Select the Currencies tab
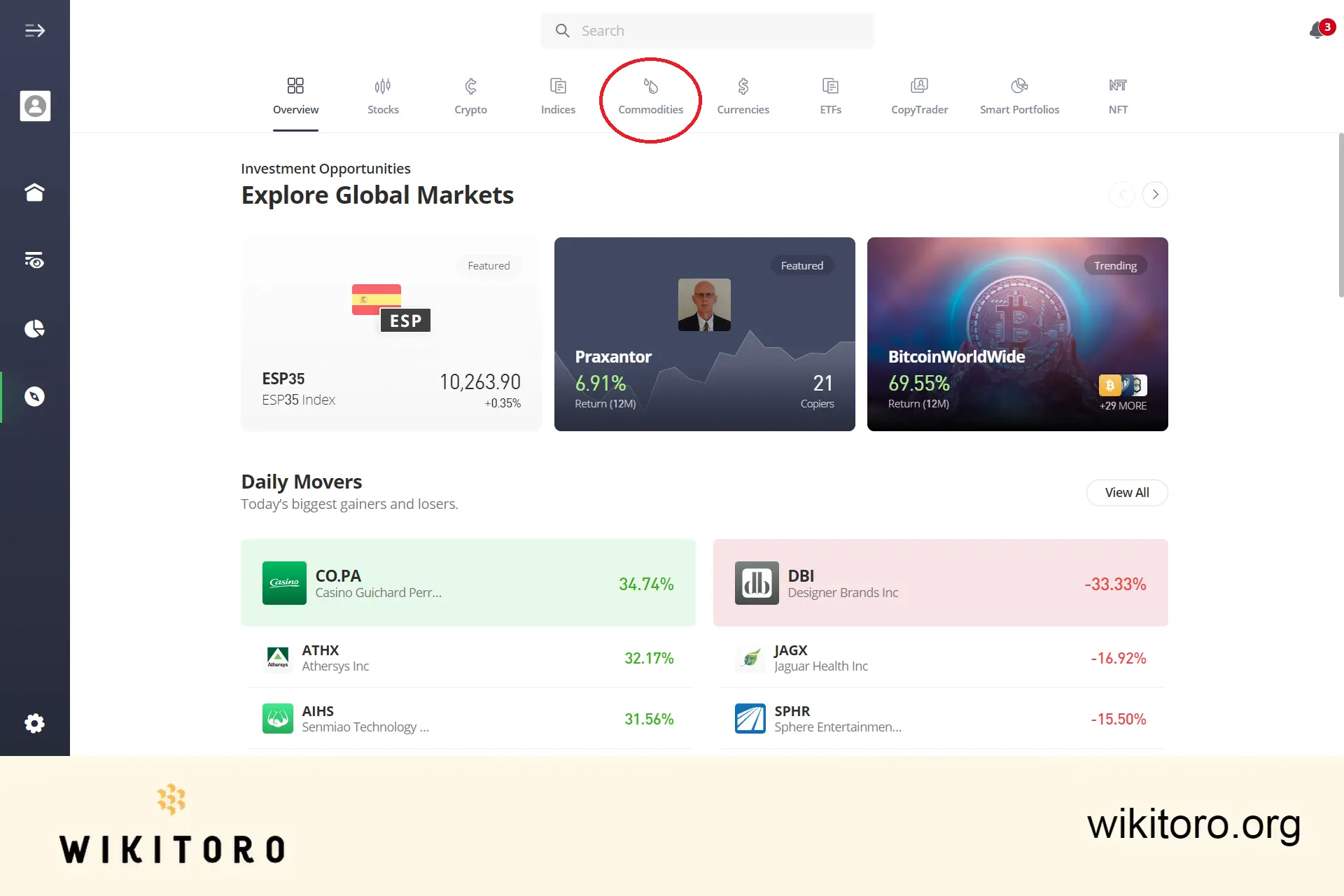This screenshot has width=1344, height=896. 743,95
